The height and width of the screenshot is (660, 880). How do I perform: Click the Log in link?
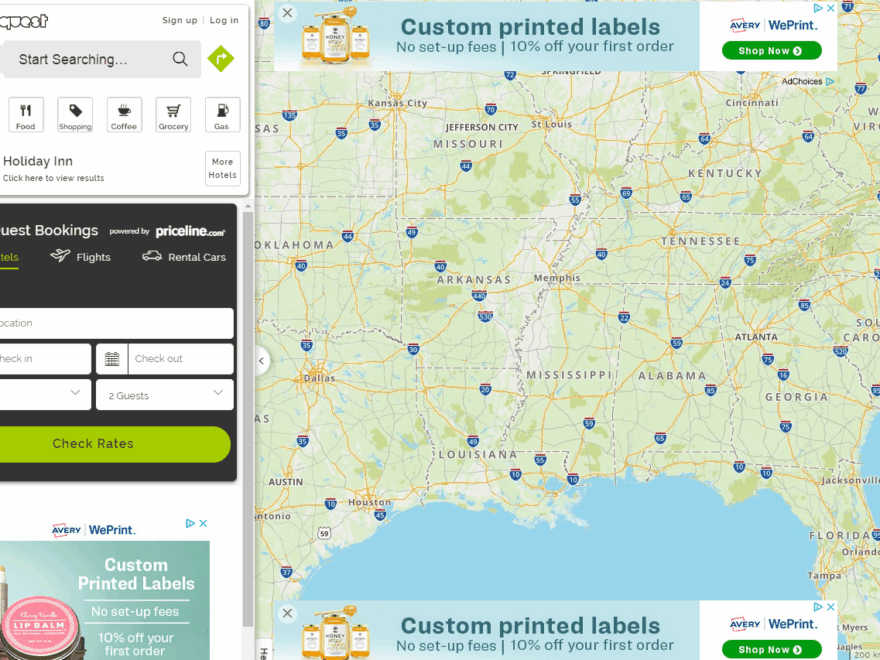click(x=224, y=20)
